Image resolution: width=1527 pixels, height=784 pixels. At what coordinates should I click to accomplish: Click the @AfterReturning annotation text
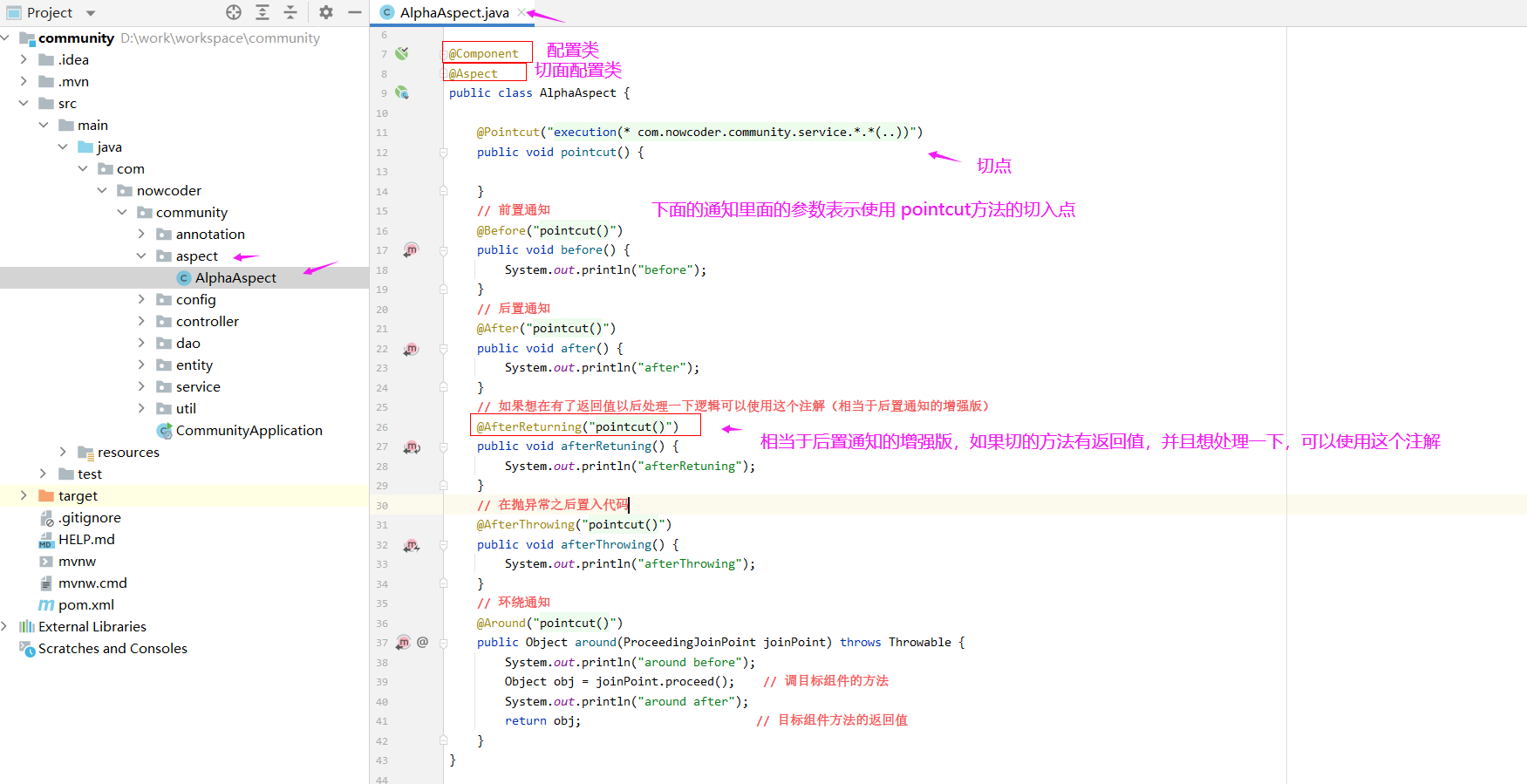point(528,426)
